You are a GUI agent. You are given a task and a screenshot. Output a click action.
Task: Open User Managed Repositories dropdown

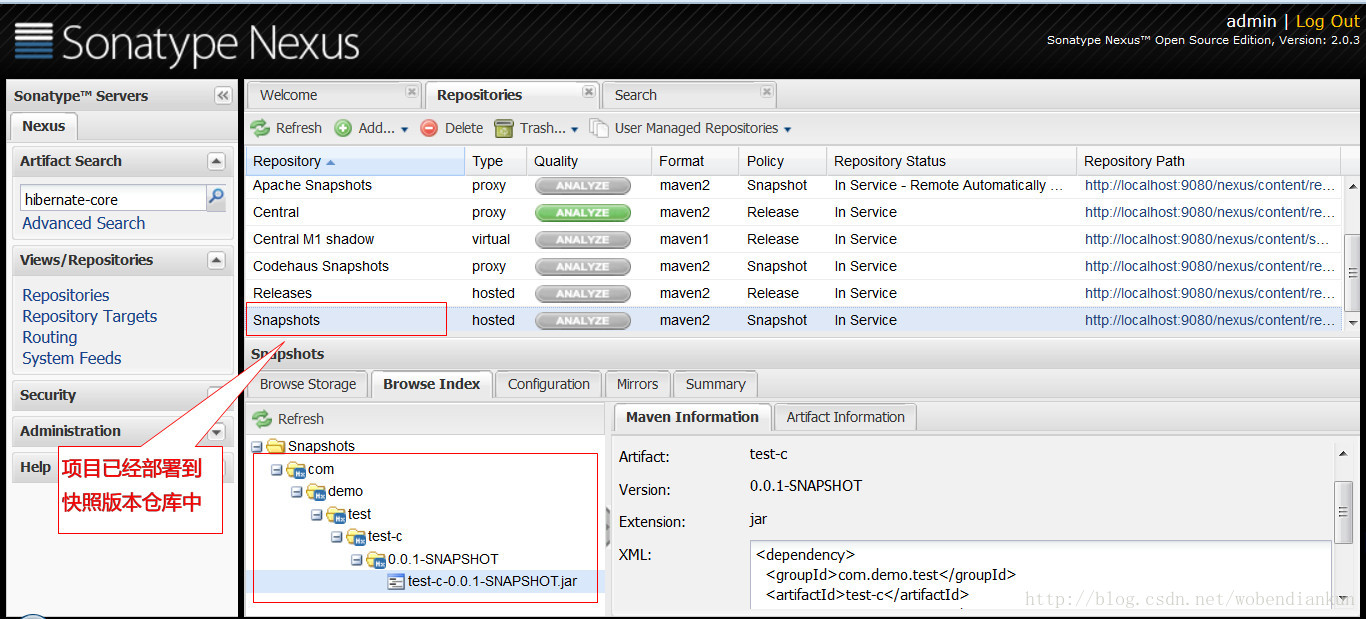(x=691, y=128)
